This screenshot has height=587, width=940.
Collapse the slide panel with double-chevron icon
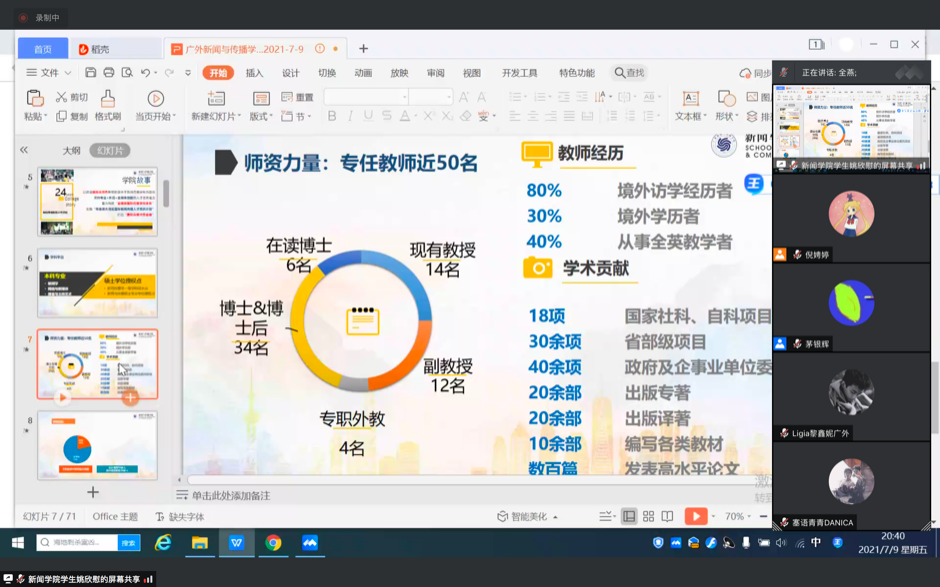24,150
